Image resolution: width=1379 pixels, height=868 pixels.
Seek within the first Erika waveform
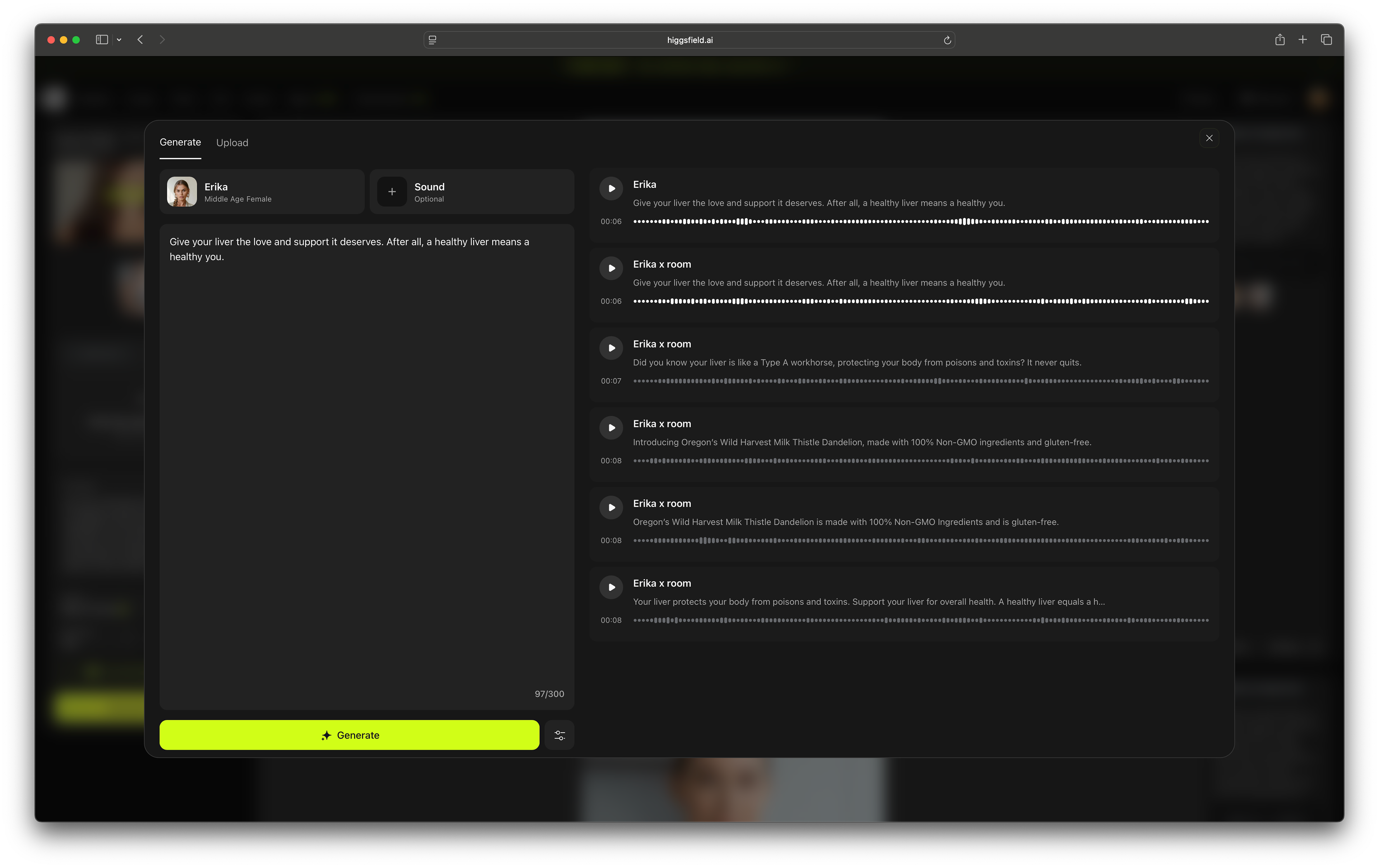(920, 221)
